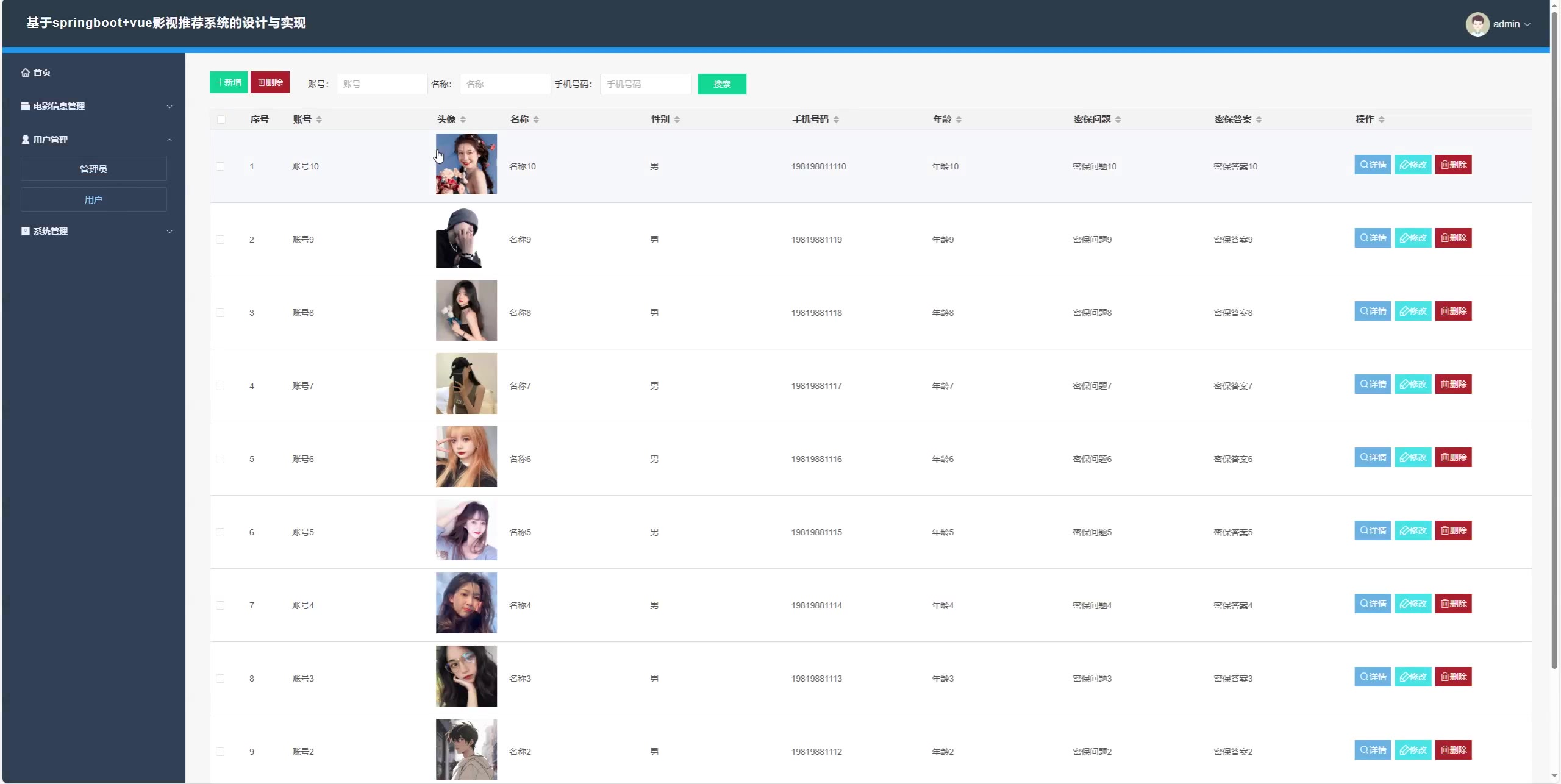
Task: Click the green 搜索 button
Action: [721, 84]
